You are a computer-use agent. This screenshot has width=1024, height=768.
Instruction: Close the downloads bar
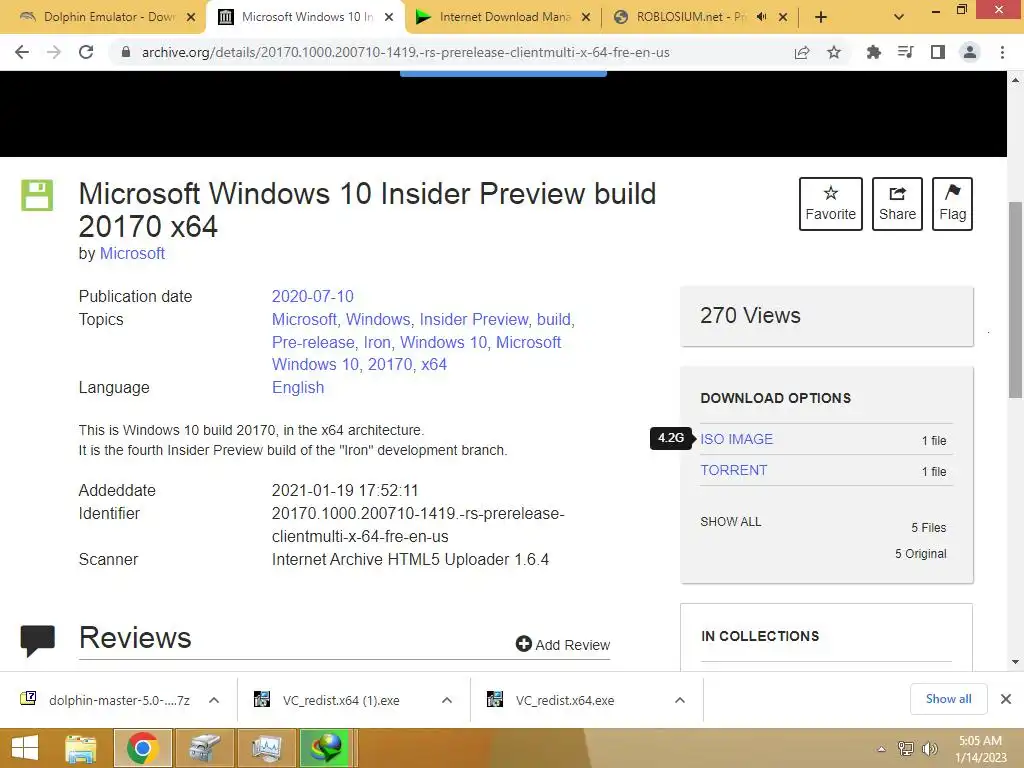point(1006,699)
